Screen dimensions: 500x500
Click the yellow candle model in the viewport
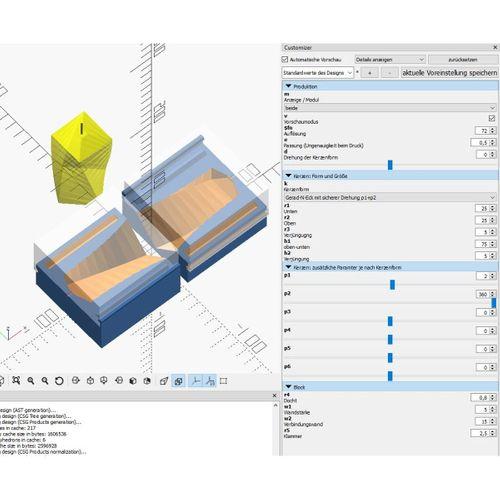click(81, 158)
